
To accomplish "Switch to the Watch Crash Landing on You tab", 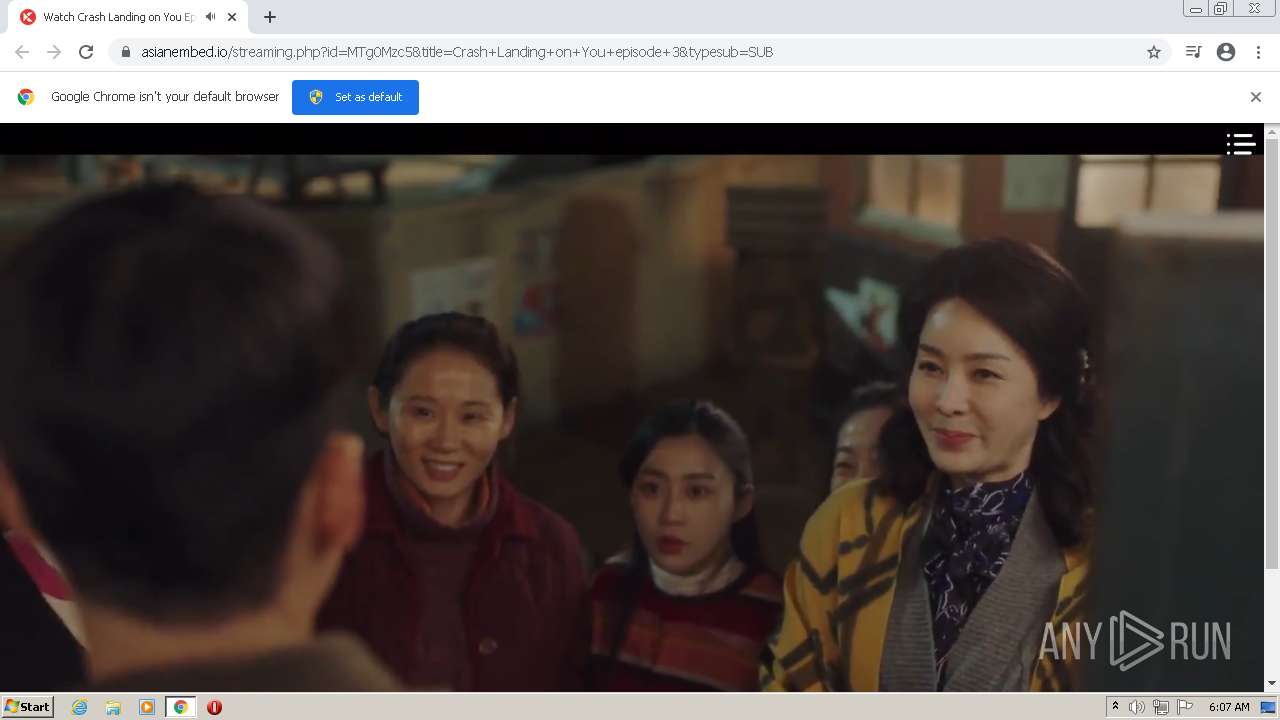I will pyautogui.click(x=126, y=17).
